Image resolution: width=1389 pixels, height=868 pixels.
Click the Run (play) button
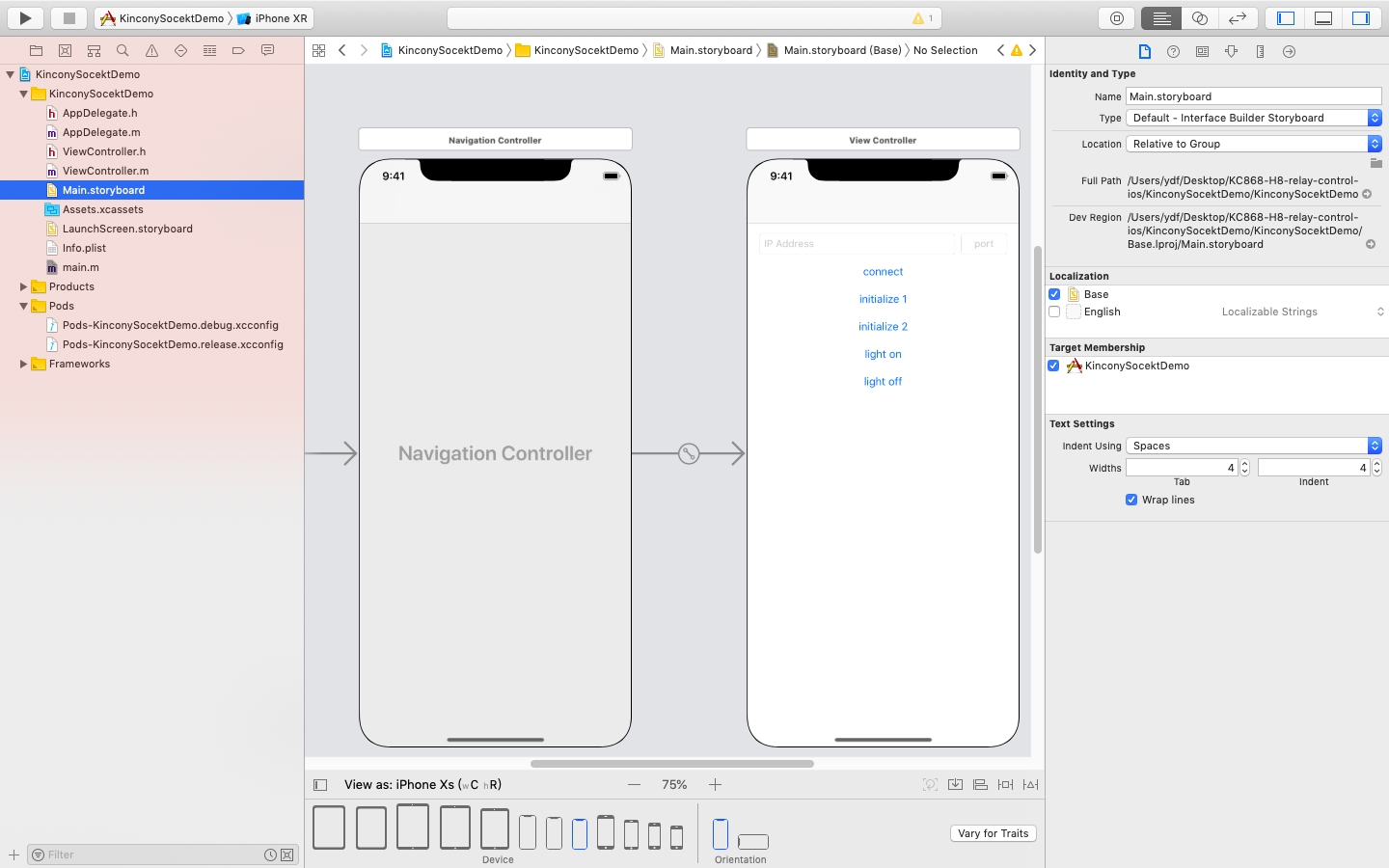coord(25,17)
